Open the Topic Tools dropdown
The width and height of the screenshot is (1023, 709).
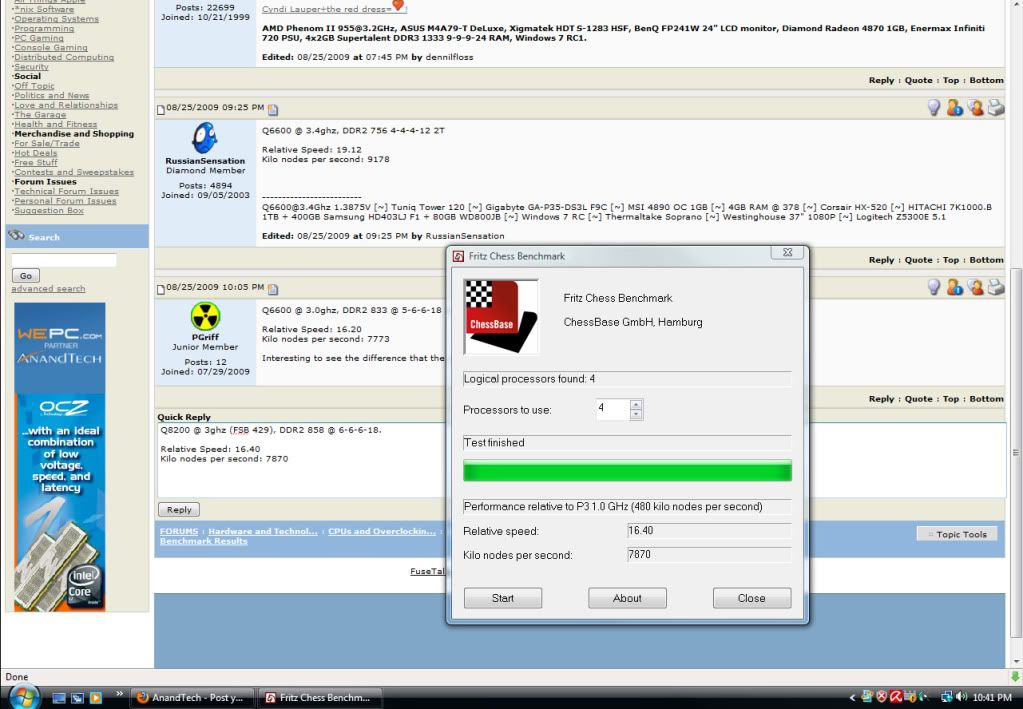pos(956,534)
